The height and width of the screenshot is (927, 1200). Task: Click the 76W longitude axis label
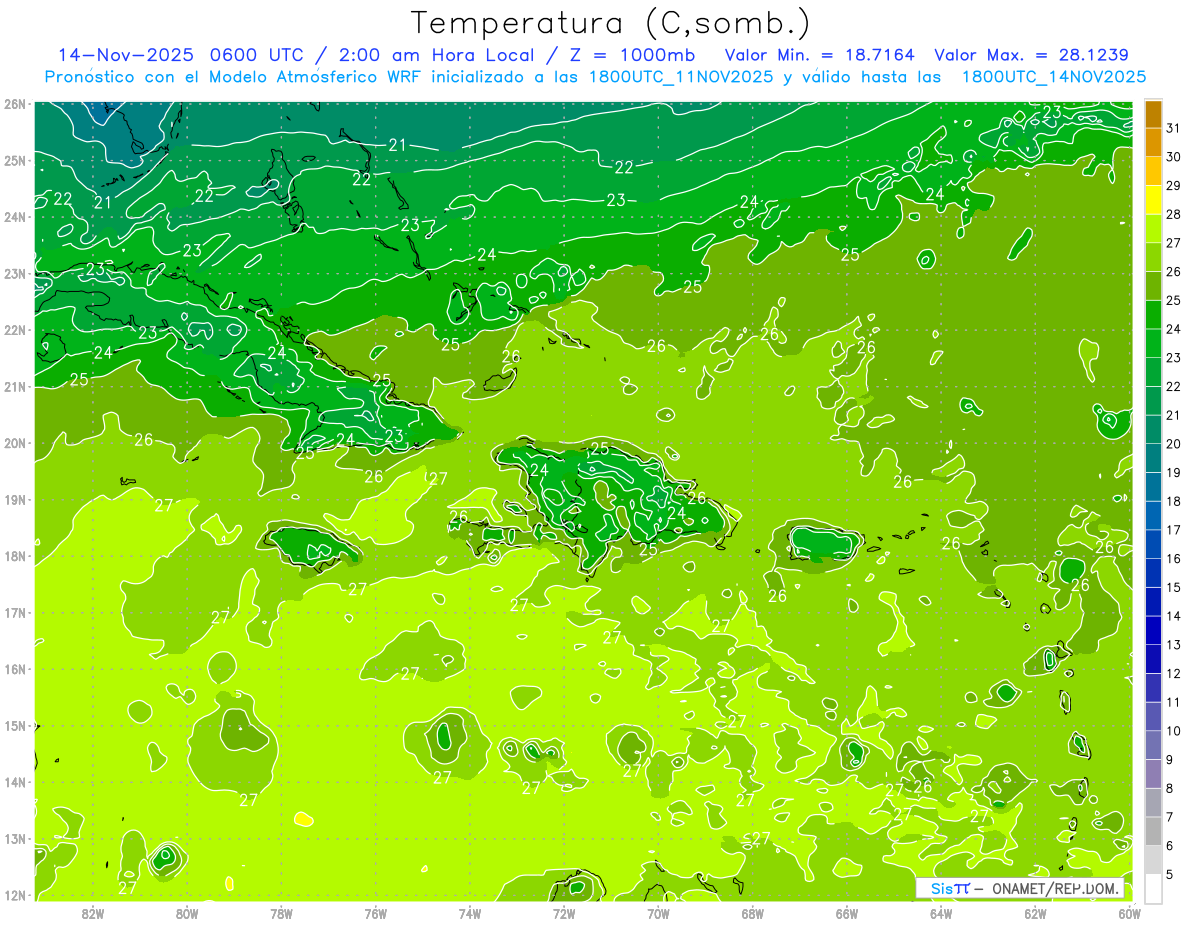[x=375, y=913]
